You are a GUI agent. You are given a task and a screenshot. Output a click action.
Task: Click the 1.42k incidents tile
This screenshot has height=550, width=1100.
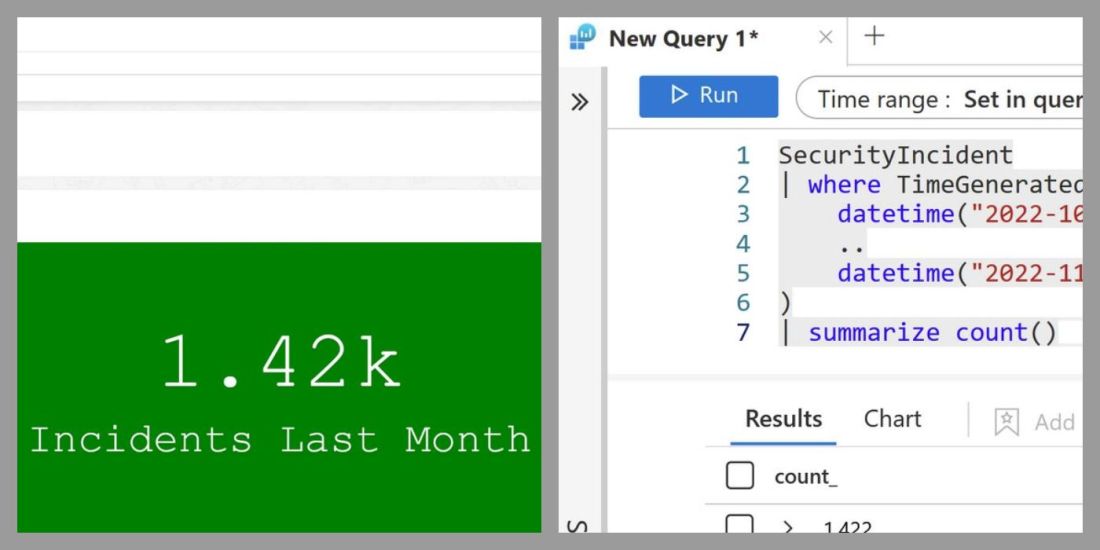(279, 387)
